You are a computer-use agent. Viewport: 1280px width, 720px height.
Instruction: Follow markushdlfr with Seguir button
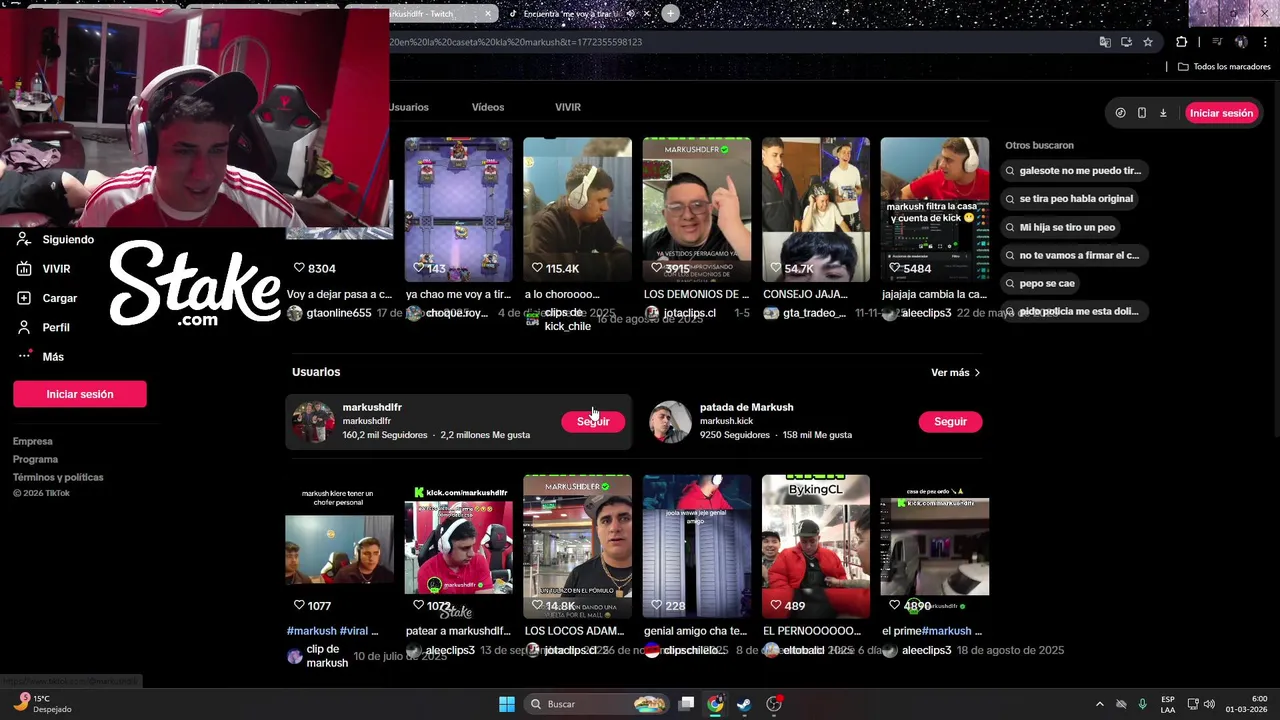(x=593, y=422)
